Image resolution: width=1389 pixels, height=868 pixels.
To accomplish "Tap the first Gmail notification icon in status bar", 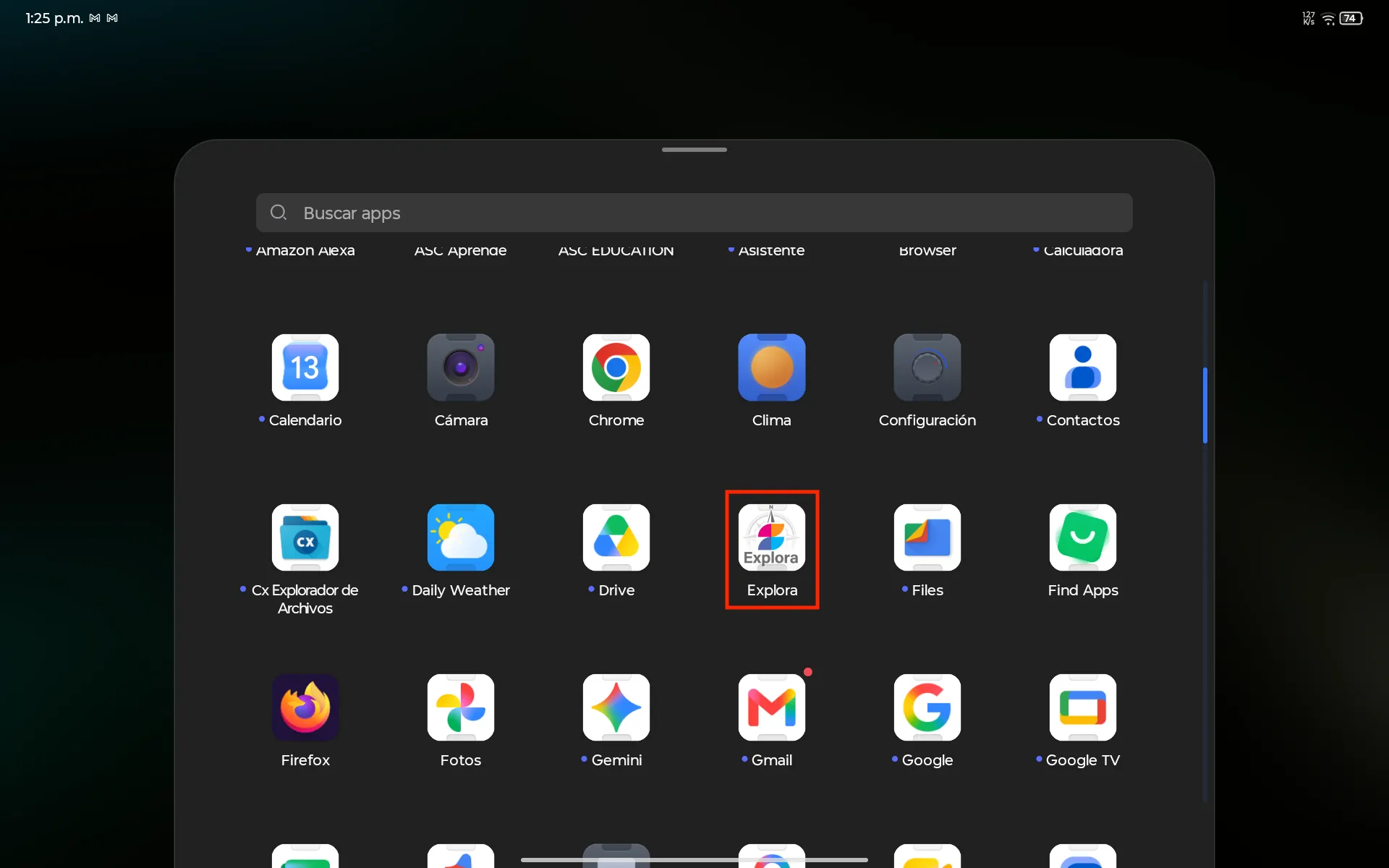I will pos(95,18).
